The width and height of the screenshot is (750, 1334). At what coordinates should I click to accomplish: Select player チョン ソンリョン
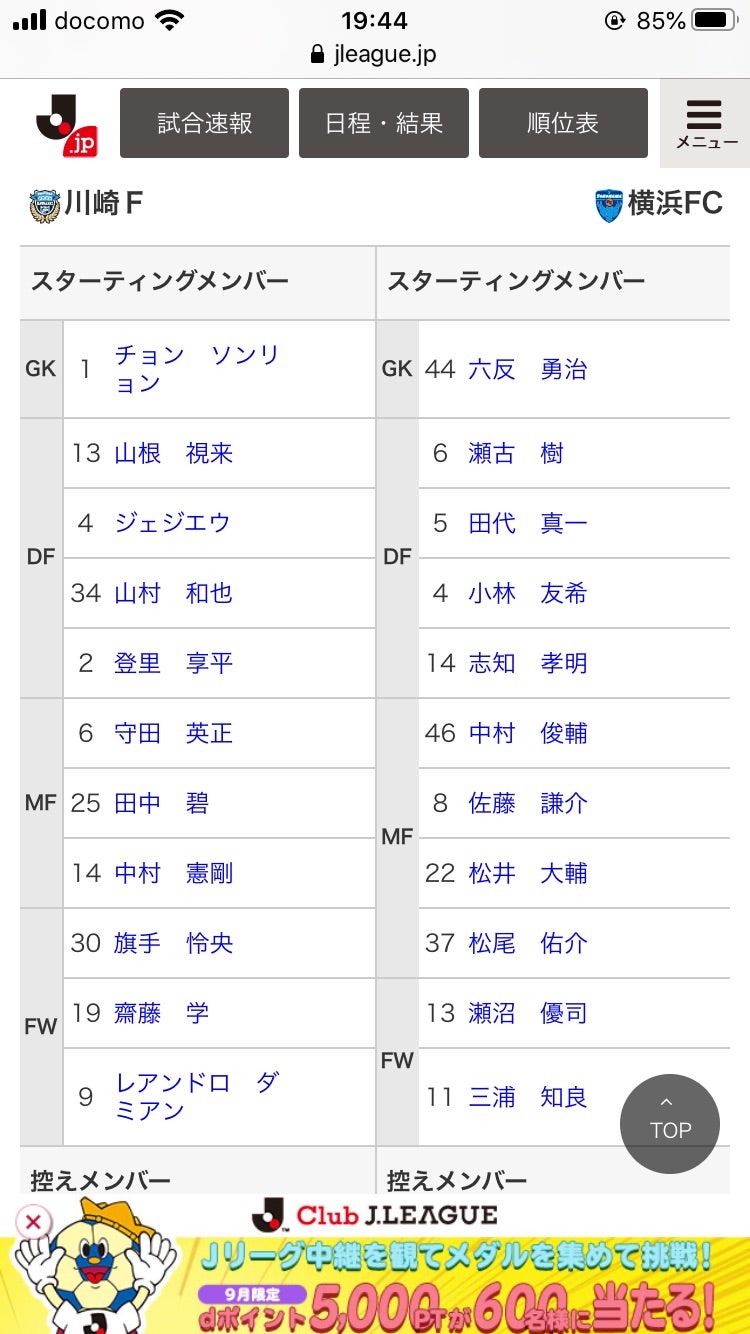pos(196,369)
